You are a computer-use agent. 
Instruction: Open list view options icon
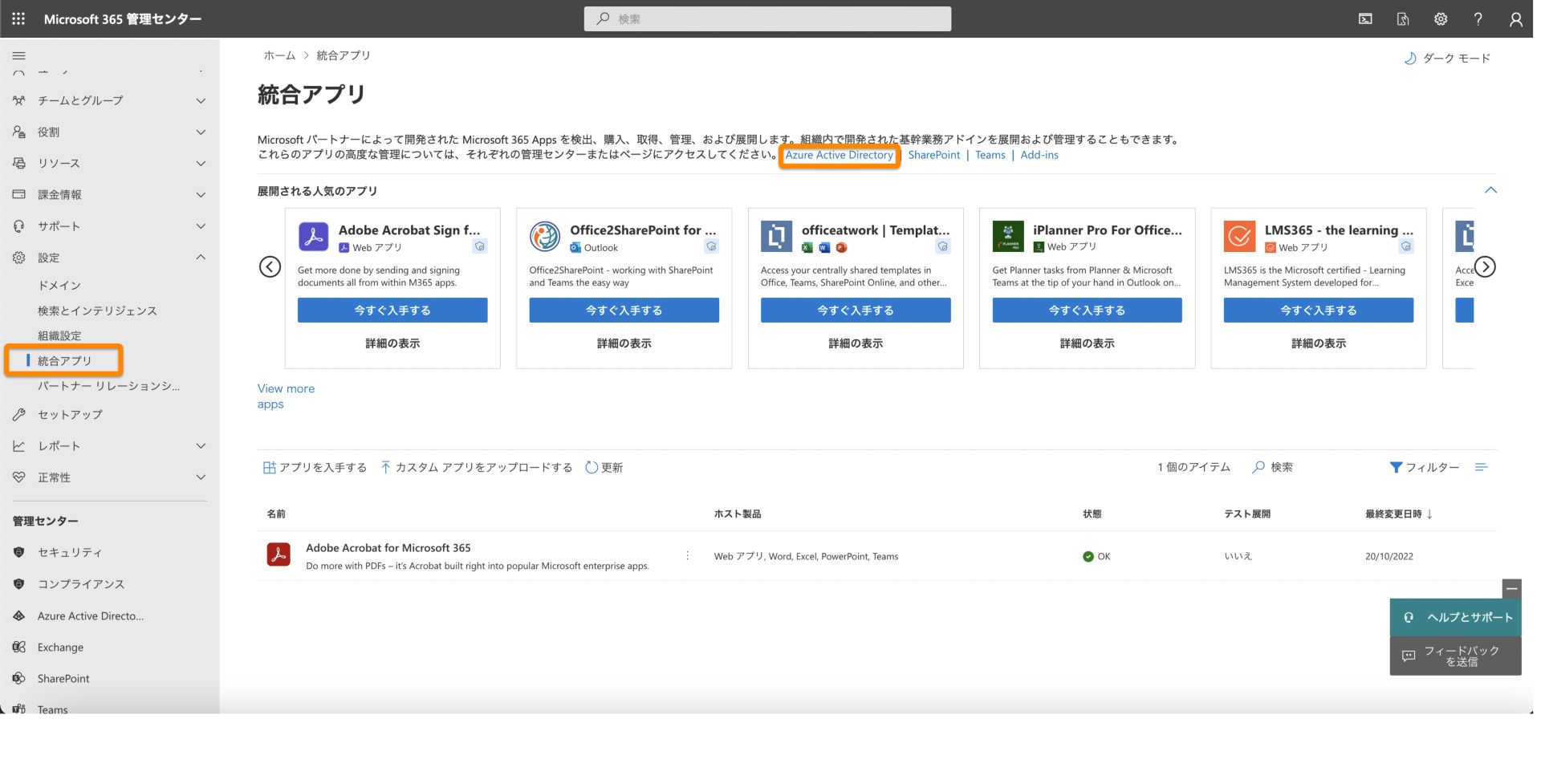[1482, 468]
